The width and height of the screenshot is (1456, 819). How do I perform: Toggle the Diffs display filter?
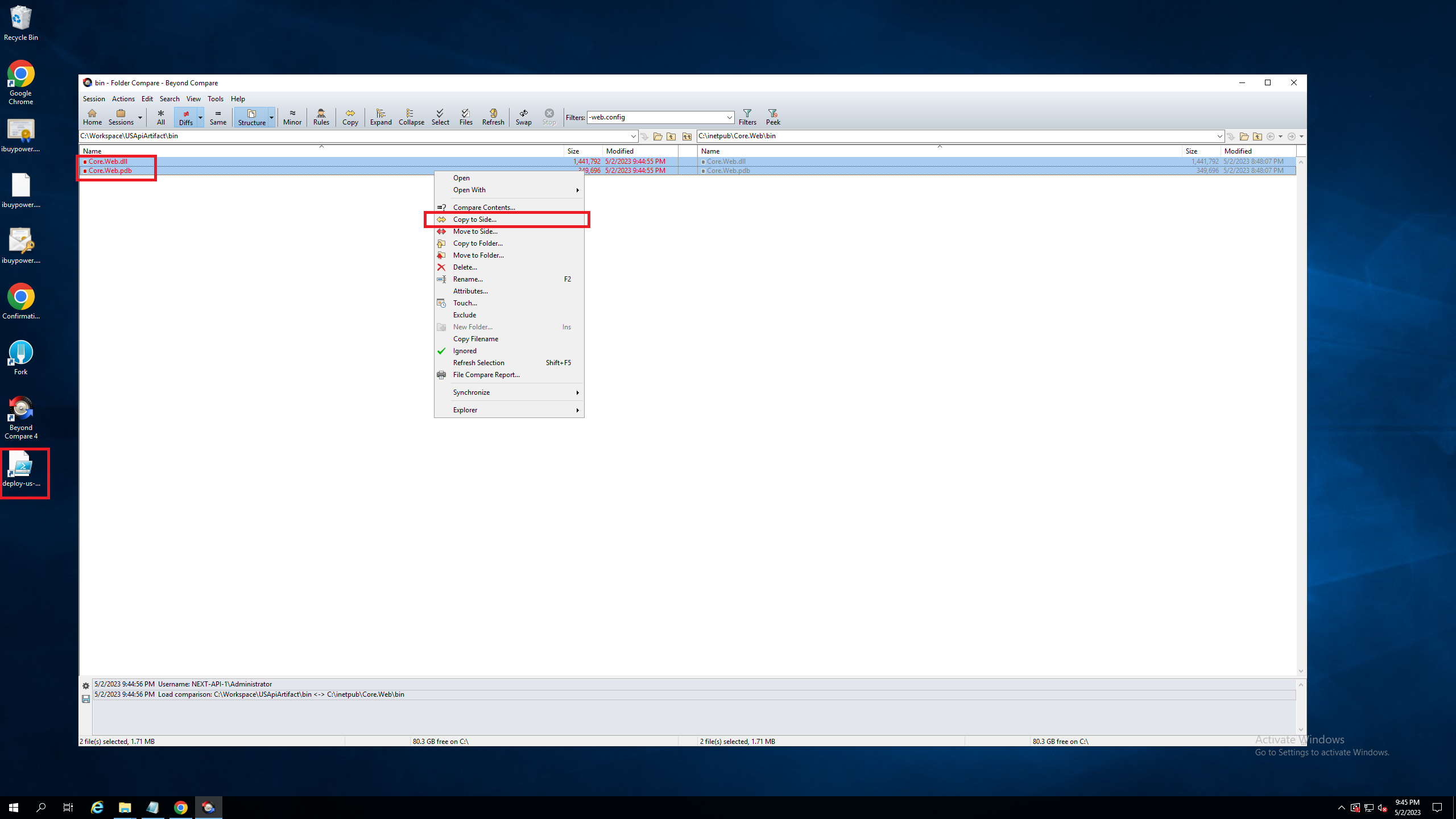[185, 117]
